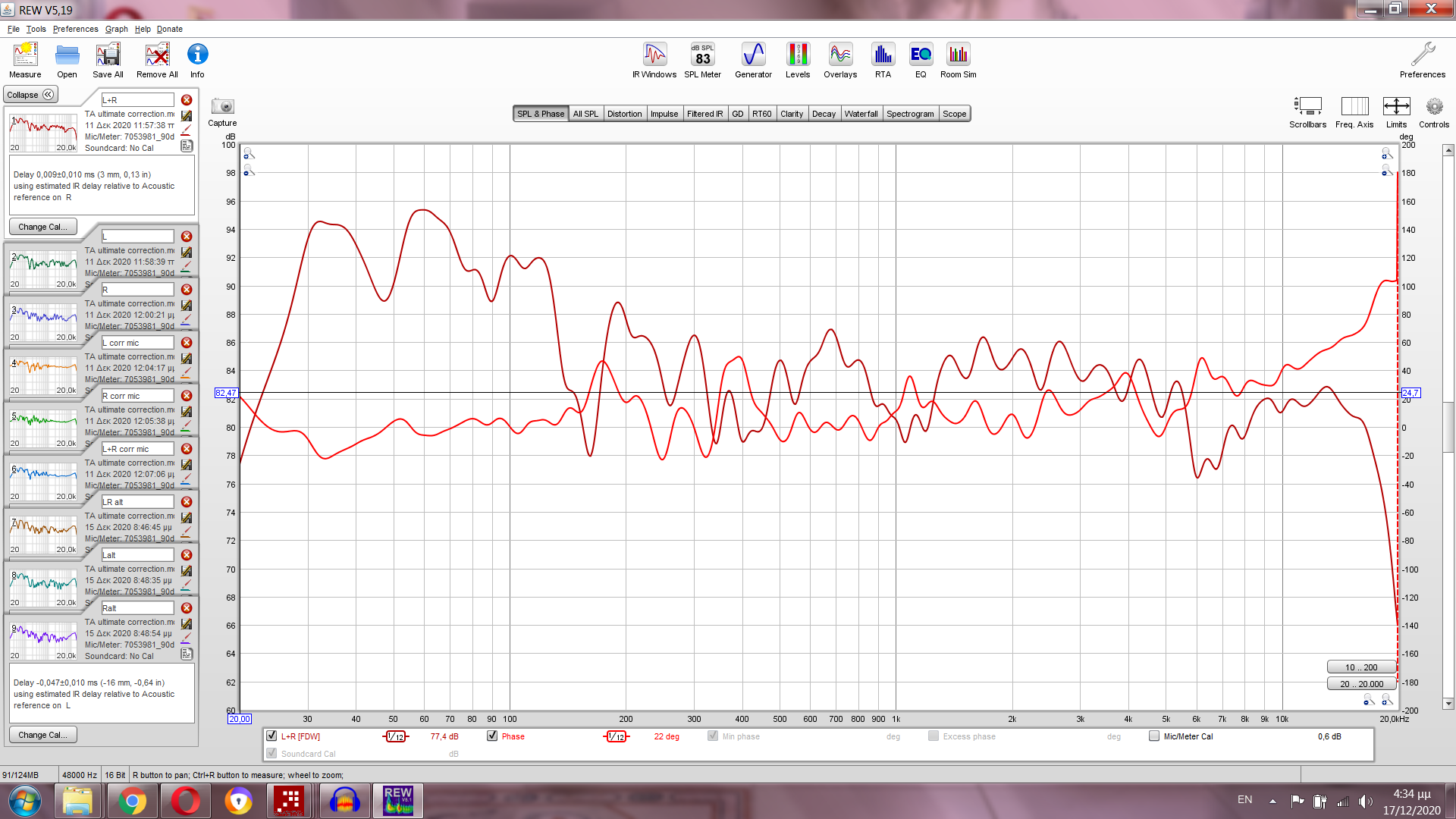
Task: Click the Capture camera icon
Action: coord(222,107)
